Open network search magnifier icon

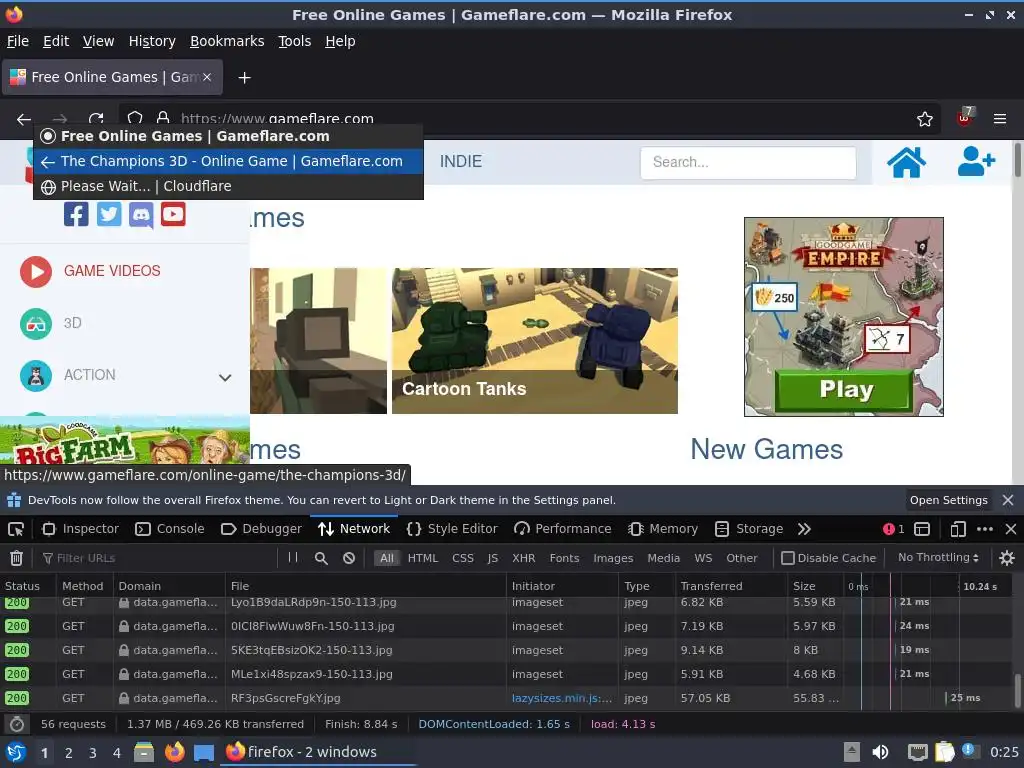(321, 558)
